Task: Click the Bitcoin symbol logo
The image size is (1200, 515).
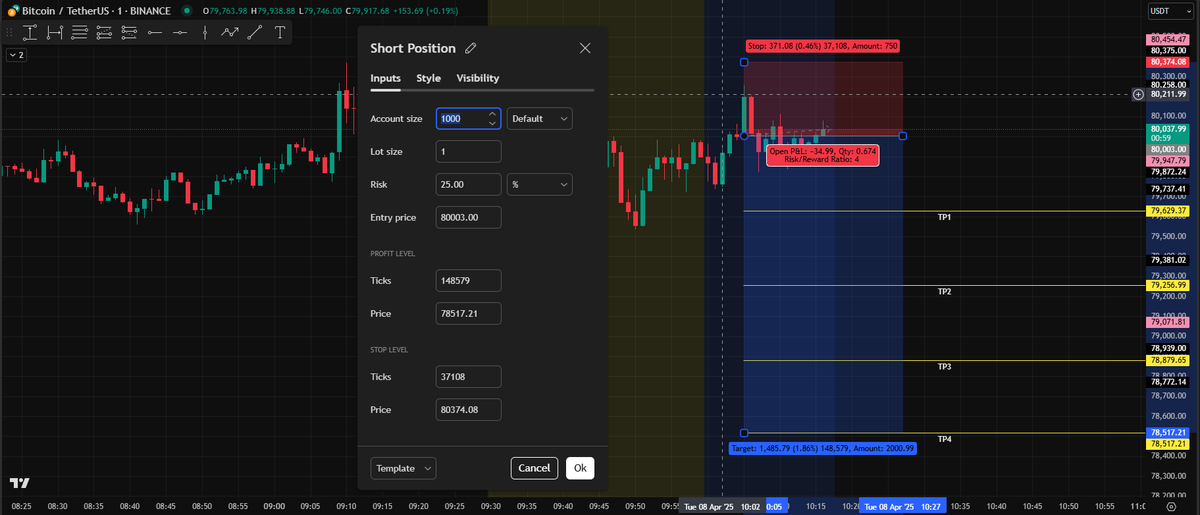Action: pos(13,10)
